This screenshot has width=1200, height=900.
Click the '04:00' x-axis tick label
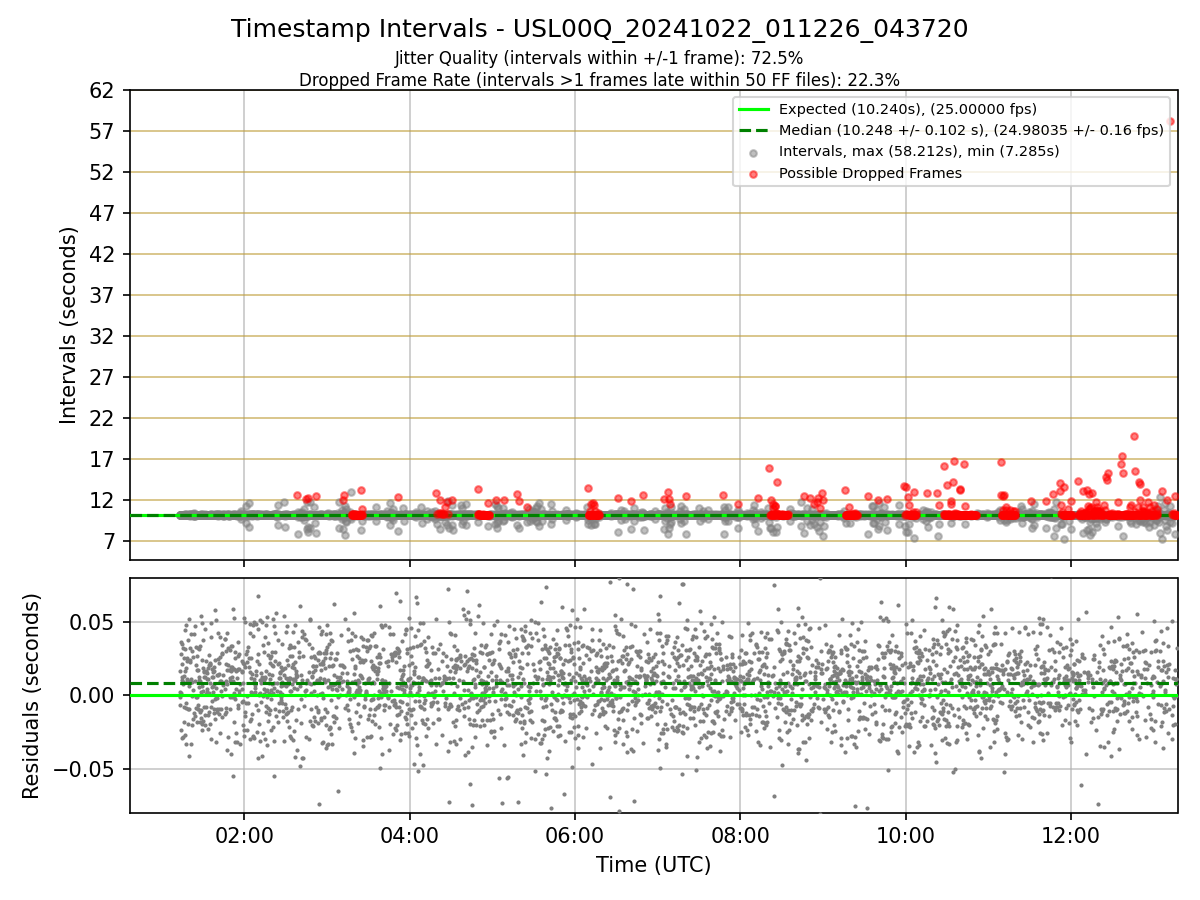click(x=409, y=834)
